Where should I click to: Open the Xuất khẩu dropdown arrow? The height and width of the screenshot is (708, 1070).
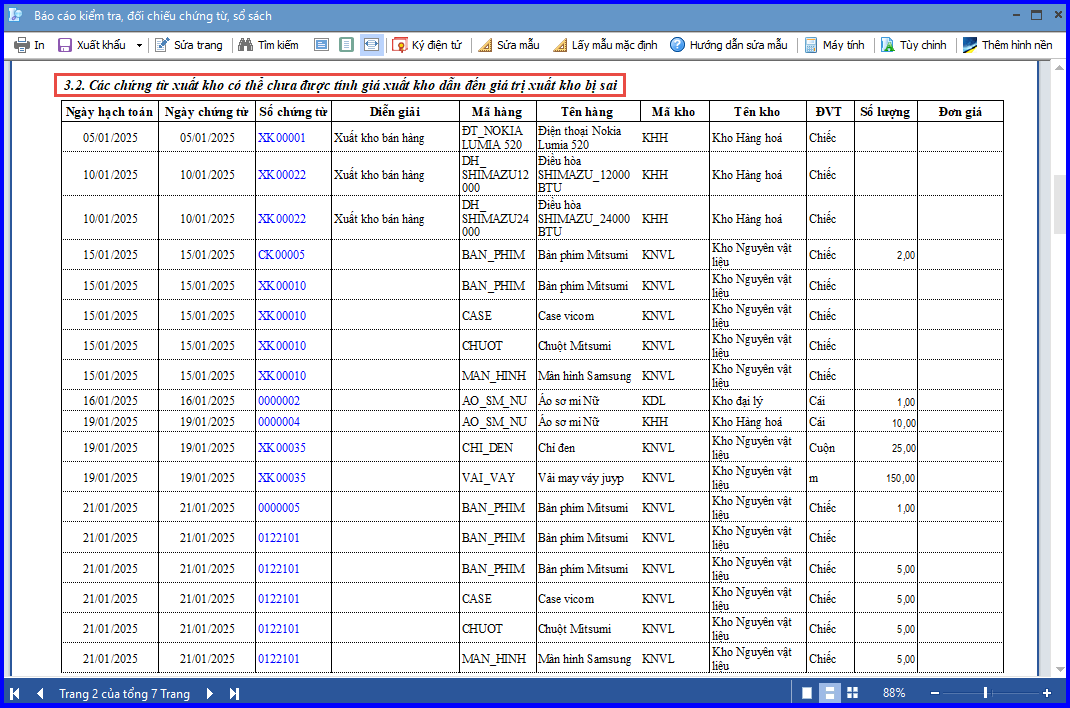coord(139,45)
